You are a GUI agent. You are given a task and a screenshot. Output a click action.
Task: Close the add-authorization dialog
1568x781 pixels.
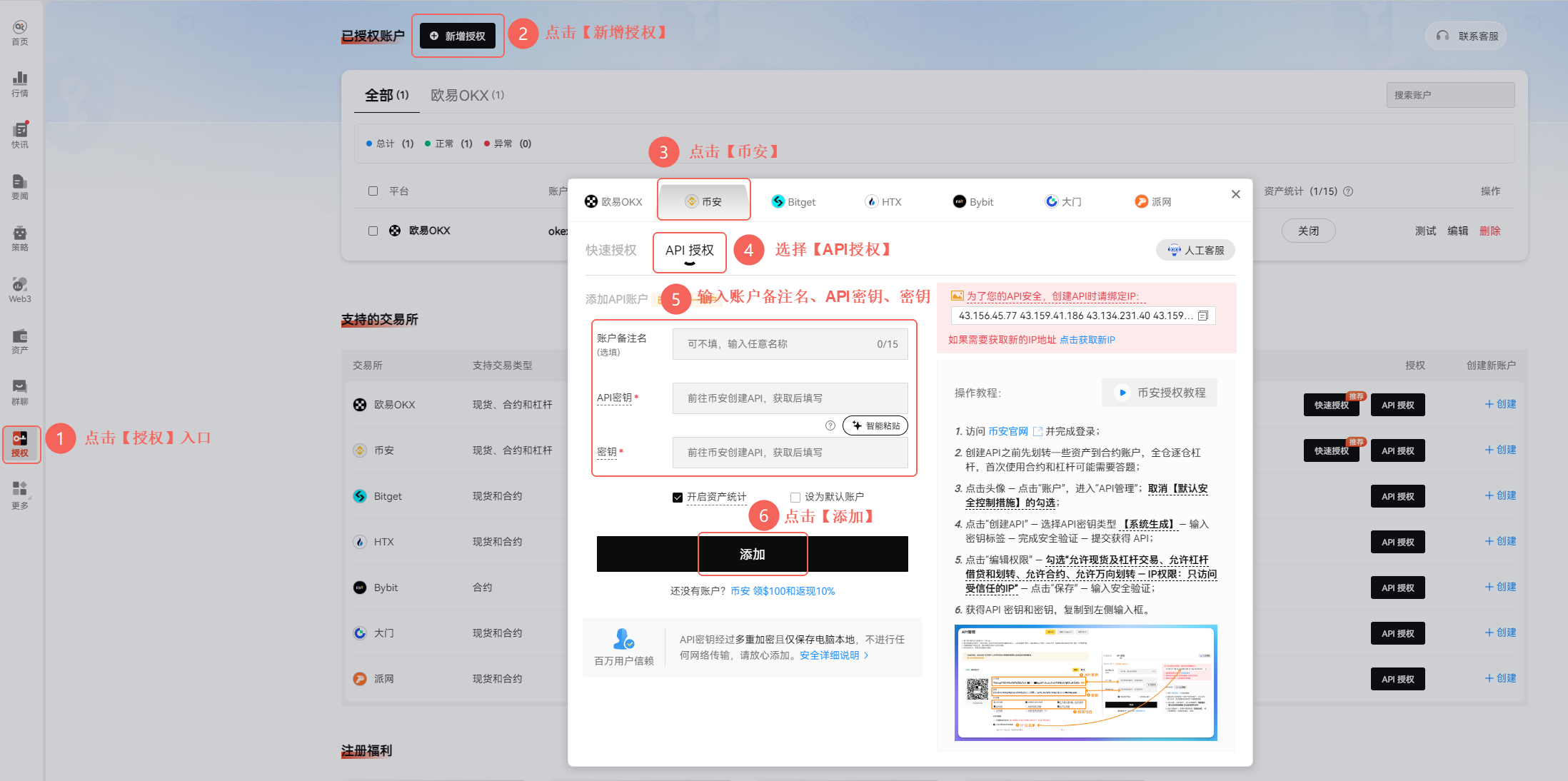[1236, 194]
